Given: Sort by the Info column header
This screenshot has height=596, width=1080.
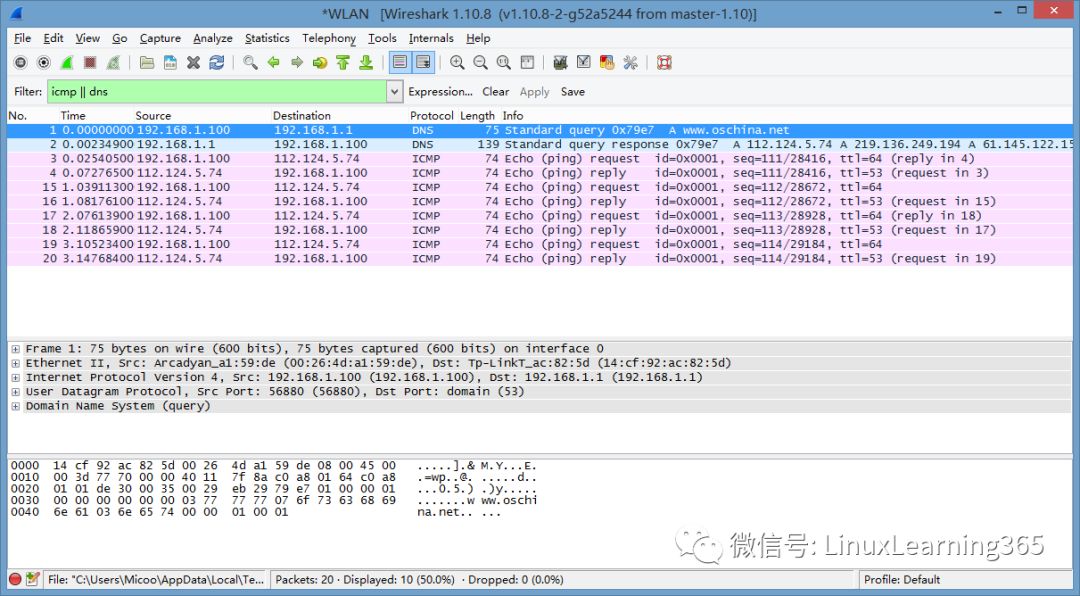Looking at the screenshot, I should point(512,116).
